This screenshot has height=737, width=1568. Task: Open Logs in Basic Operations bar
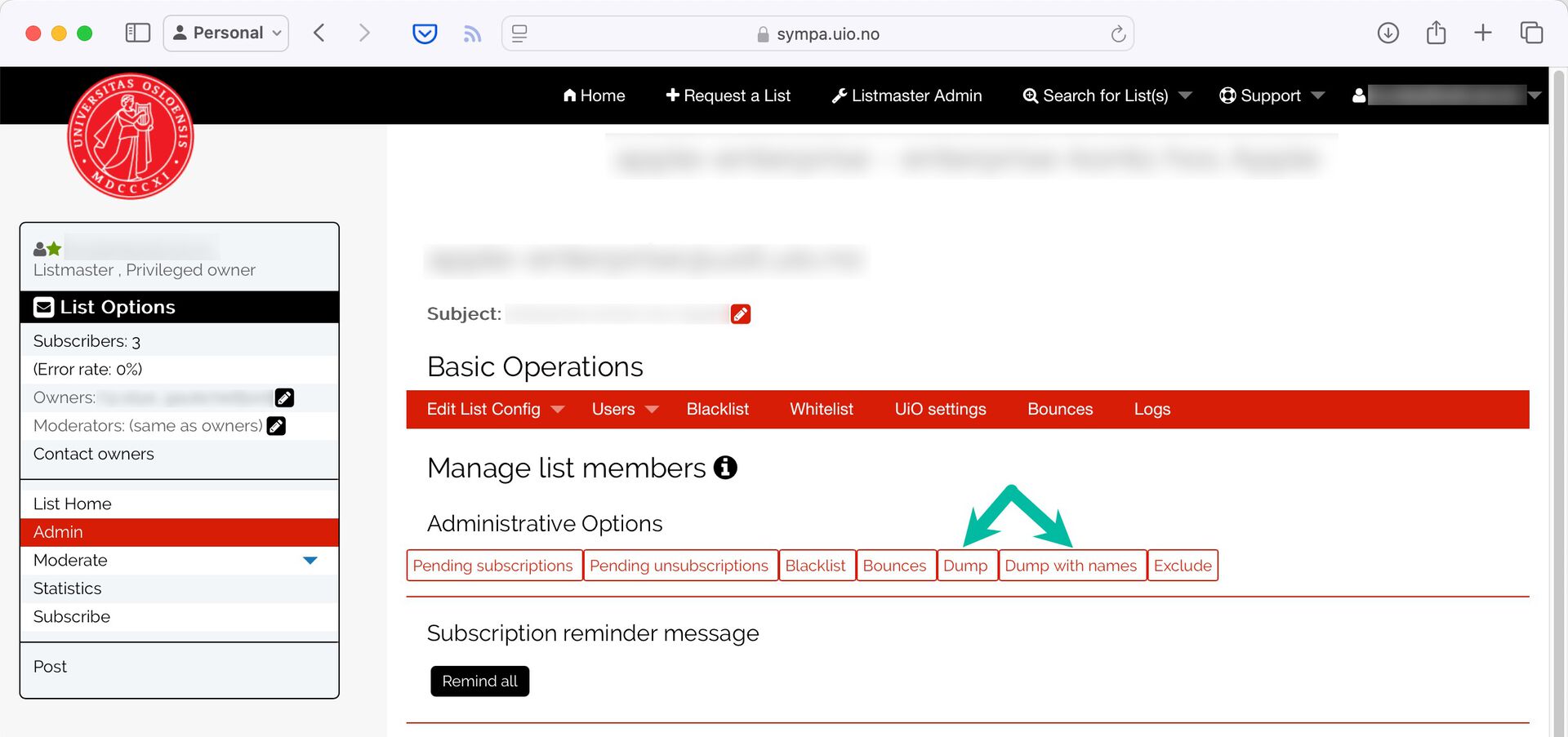click(1151, 409)
